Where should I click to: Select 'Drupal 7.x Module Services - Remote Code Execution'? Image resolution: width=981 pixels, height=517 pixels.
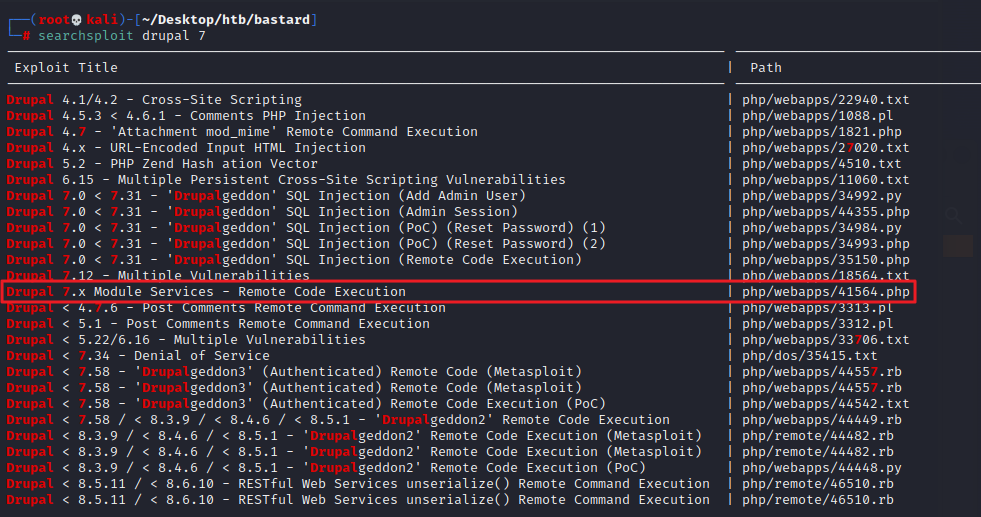click(x=206, y=292)
